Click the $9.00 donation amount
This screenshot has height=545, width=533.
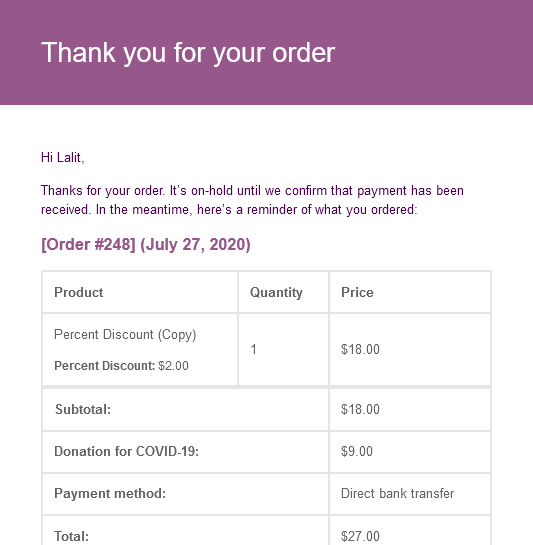point(357,452)
